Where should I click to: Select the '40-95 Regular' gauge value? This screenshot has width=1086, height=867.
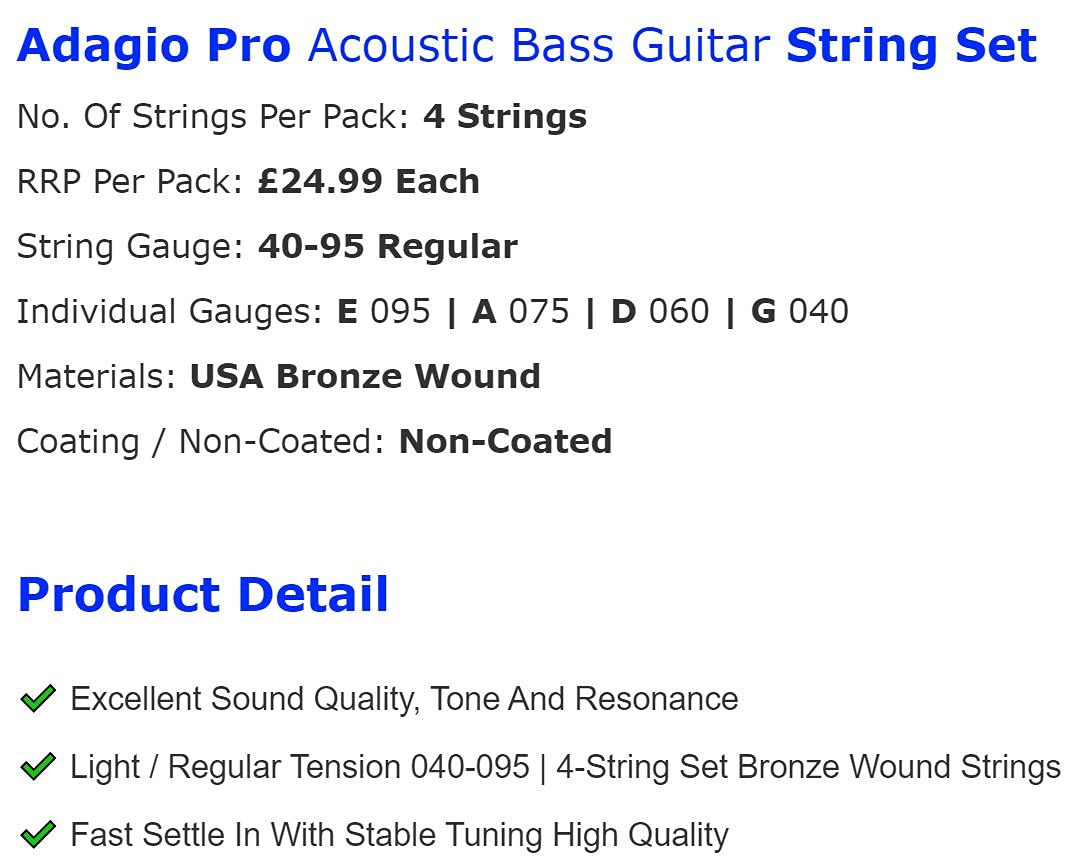pos(388,247)
